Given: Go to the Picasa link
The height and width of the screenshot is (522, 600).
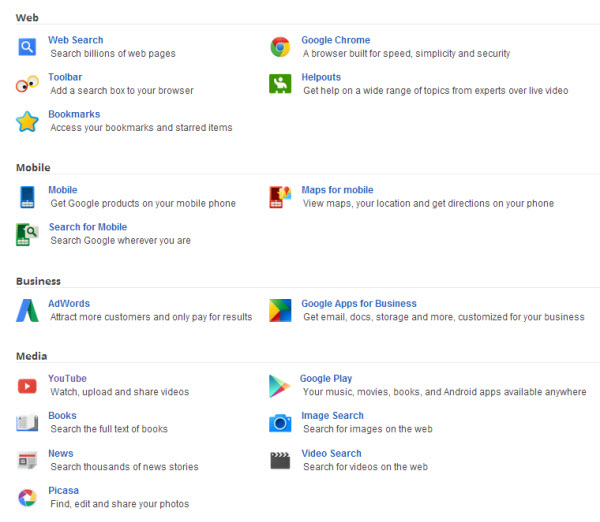Looking at the screenshot, I should pyautogui.click(x=64, y=491).
